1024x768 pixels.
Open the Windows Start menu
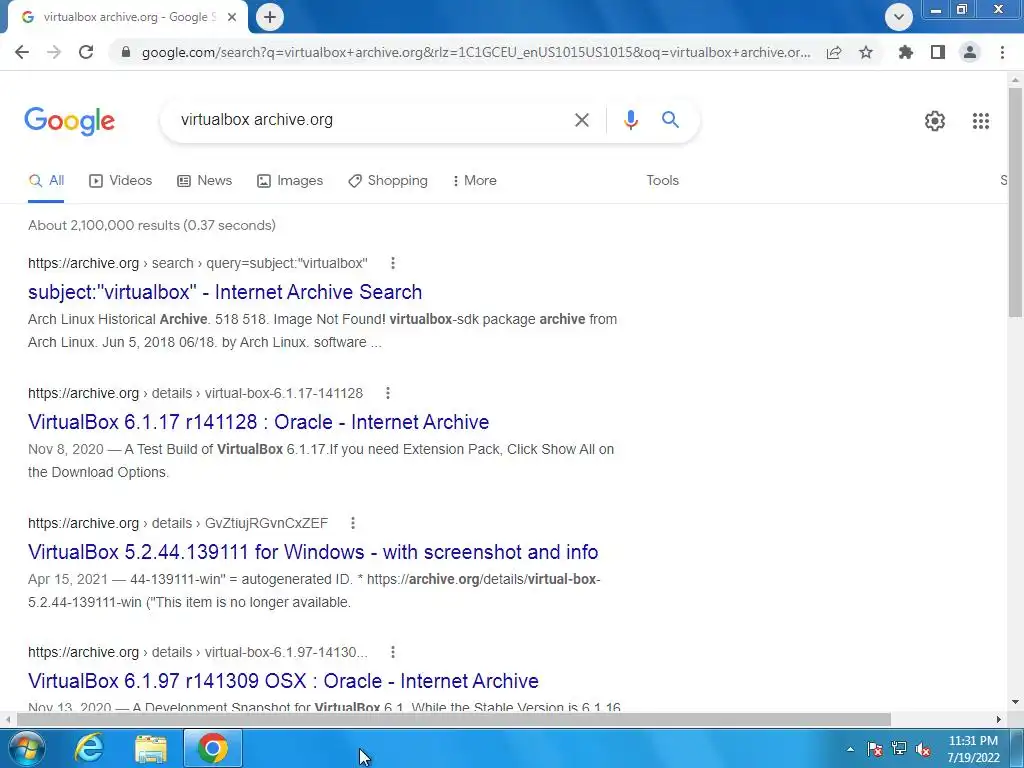click(25, 748)
